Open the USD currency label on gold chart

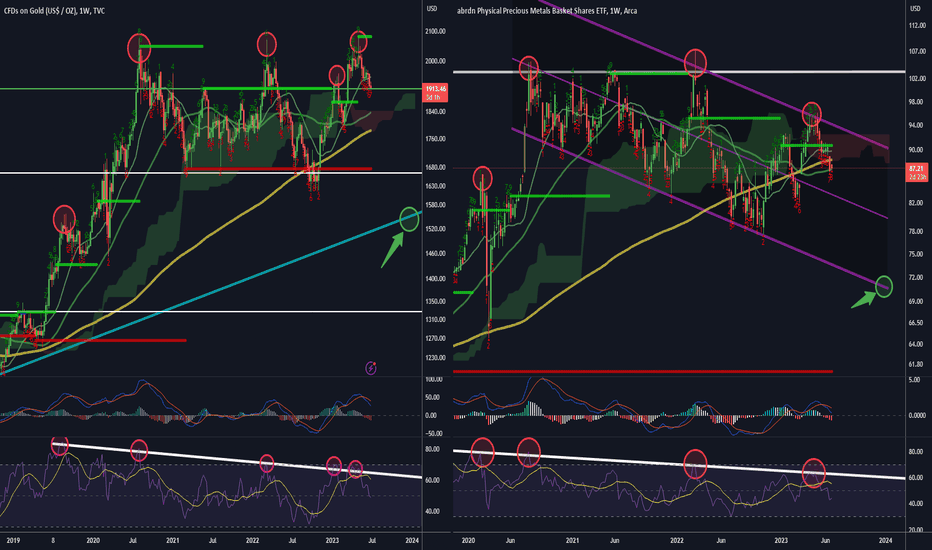point(432,8)
